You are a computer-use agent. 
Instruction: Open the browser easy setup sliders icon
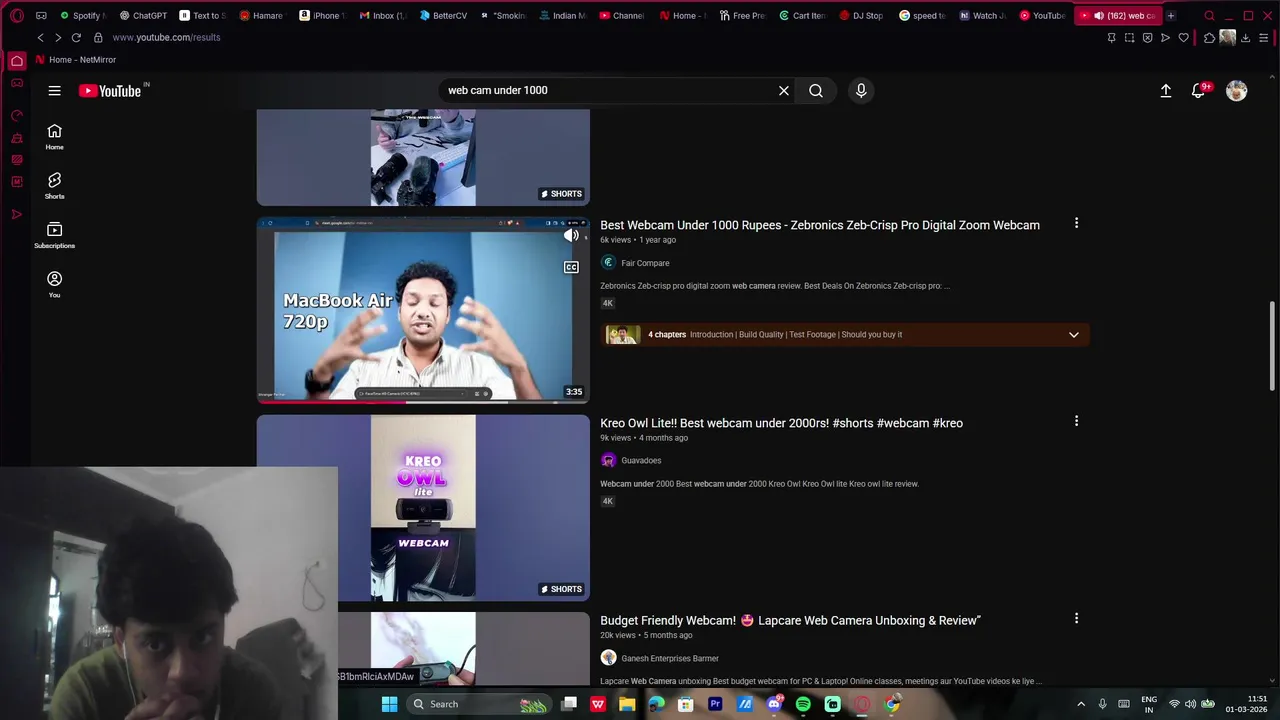pos(1265,37)
